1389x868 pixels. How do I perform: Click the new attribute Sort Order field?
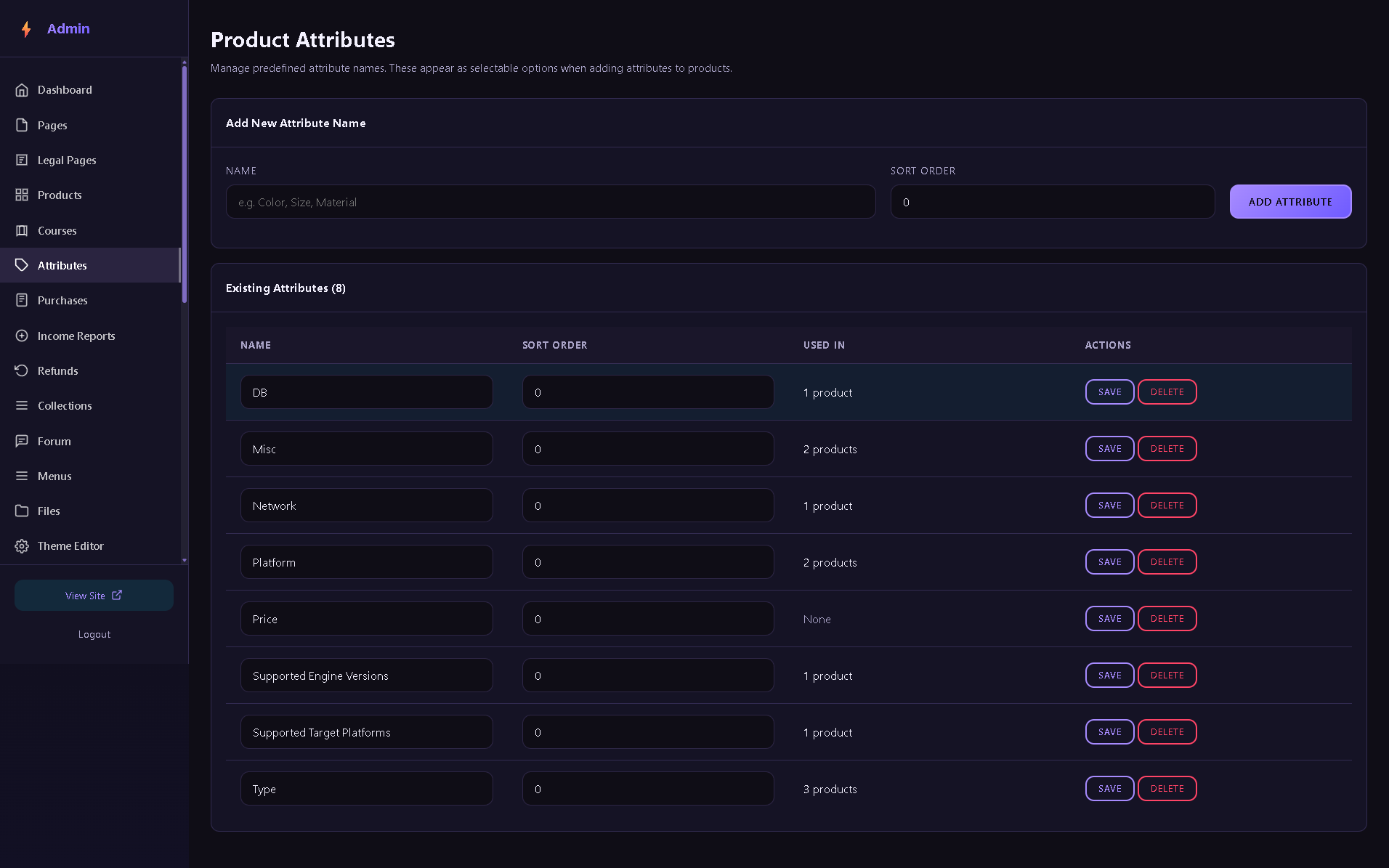pyautogui.click(x=1053, y=202)
